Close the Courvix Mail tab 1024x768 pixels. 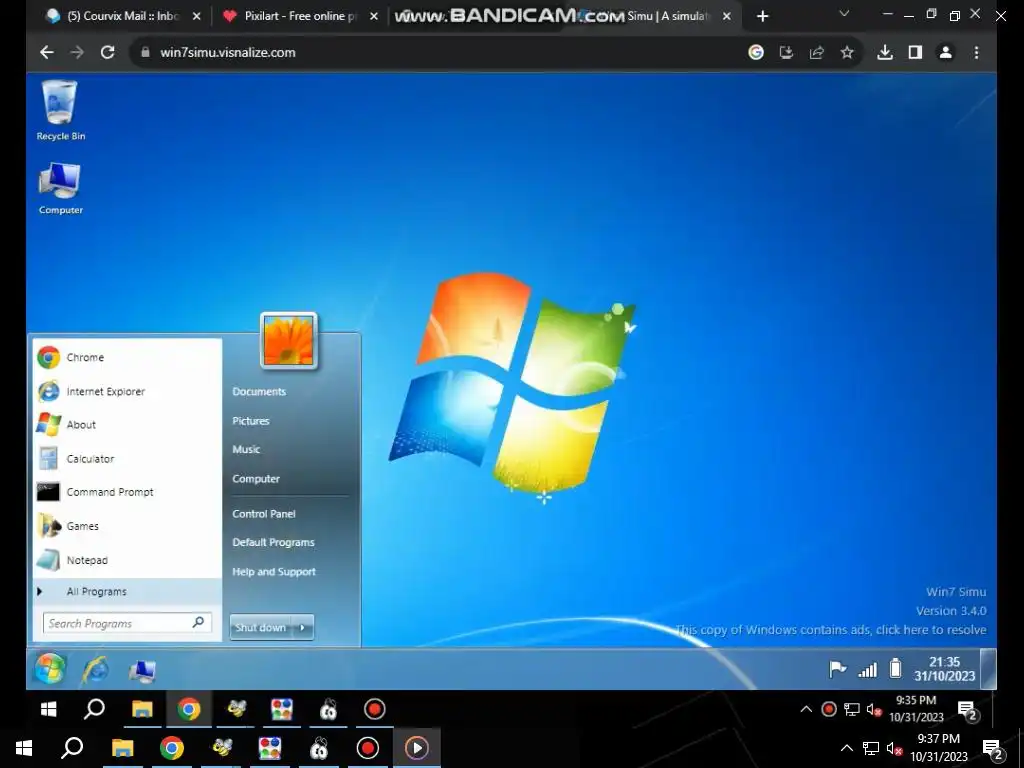click(x=197, y=16)
